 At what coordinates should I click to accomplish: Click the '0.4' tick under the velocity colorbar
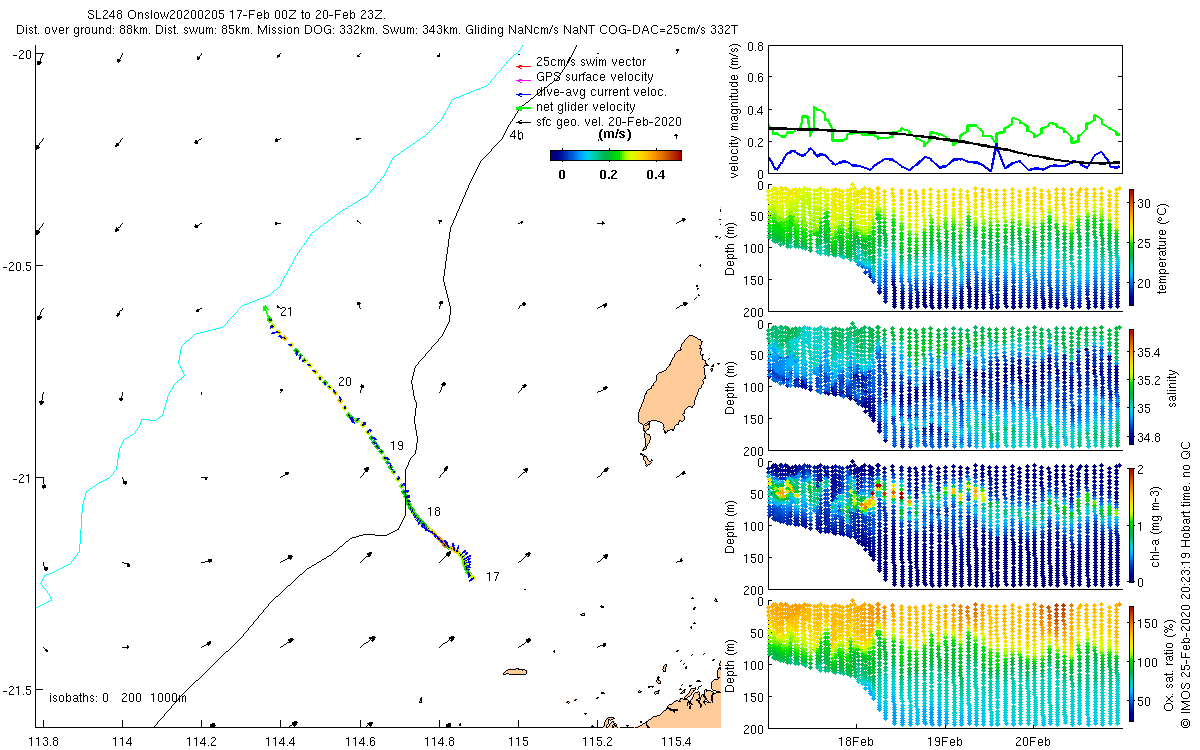click(655, 175)
